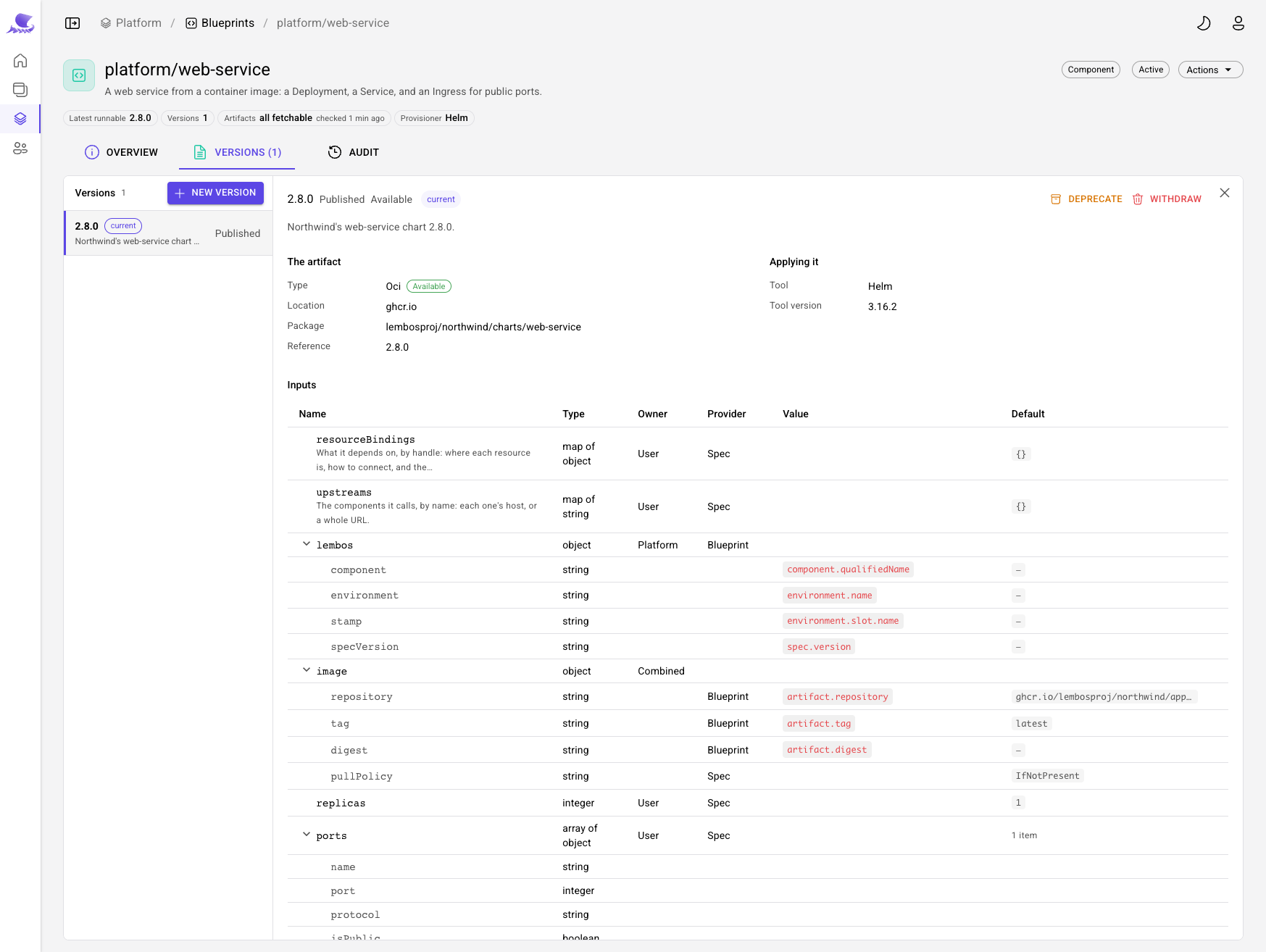Close the version detail panel
This screenshot has width=1266, height=952.
tap(1225, 193)
